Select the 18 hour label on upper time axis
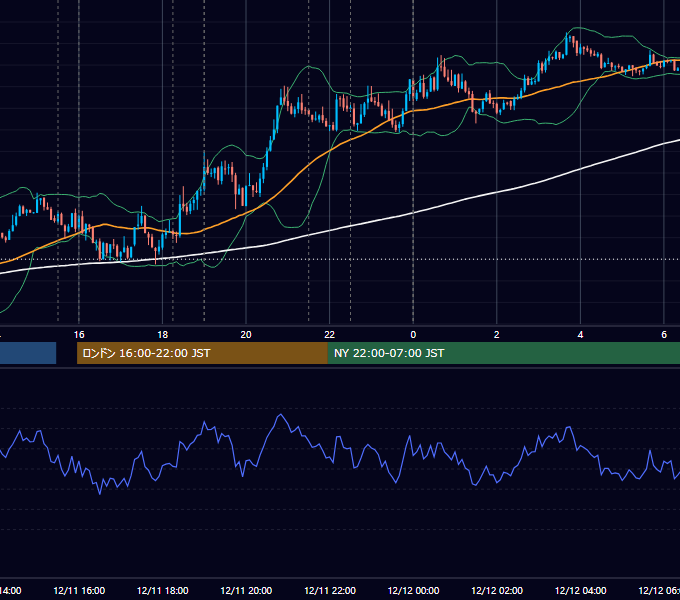This screenshot has width=680, height=600. coord(163,335)
